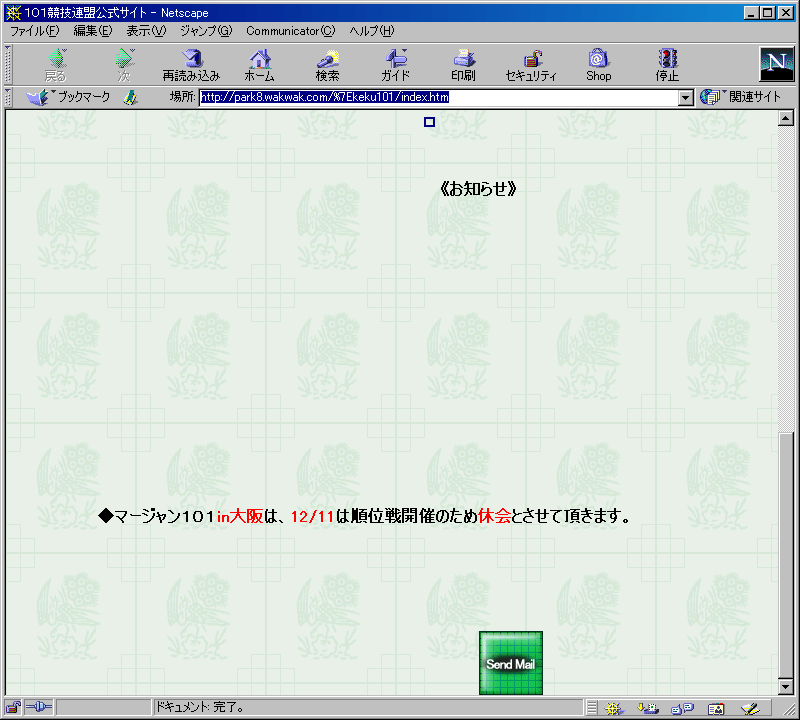Open the Newsgroups component bar icon
Image resolution: width=800 pixels, height=720 pixels.
[682, 708]
